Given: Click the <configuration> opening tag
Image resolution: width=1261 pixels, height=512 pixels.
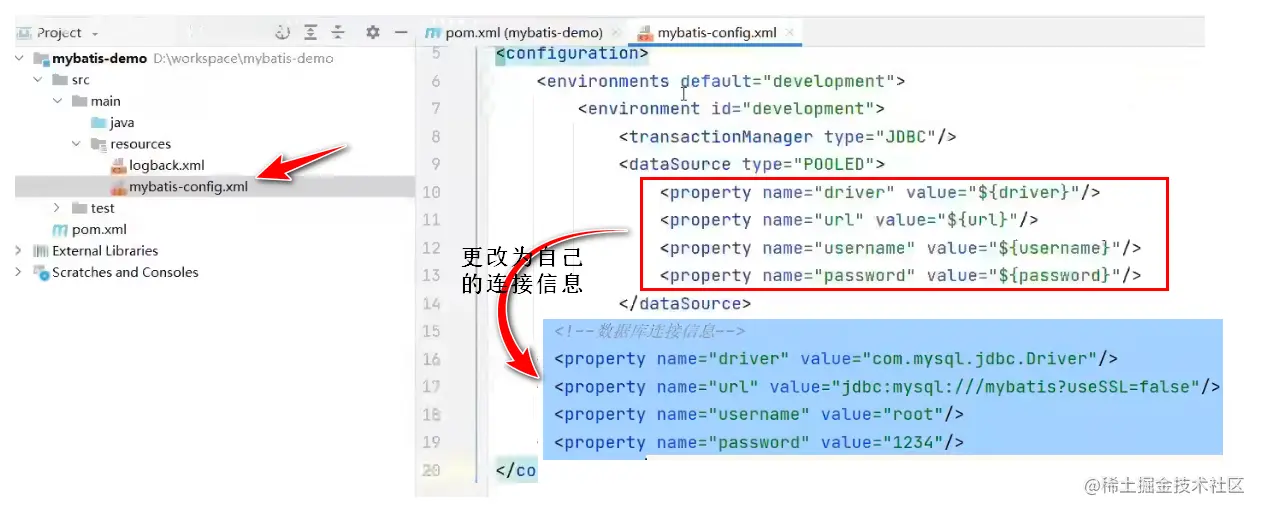Looking at the screenshot, I should click(572, 54).
